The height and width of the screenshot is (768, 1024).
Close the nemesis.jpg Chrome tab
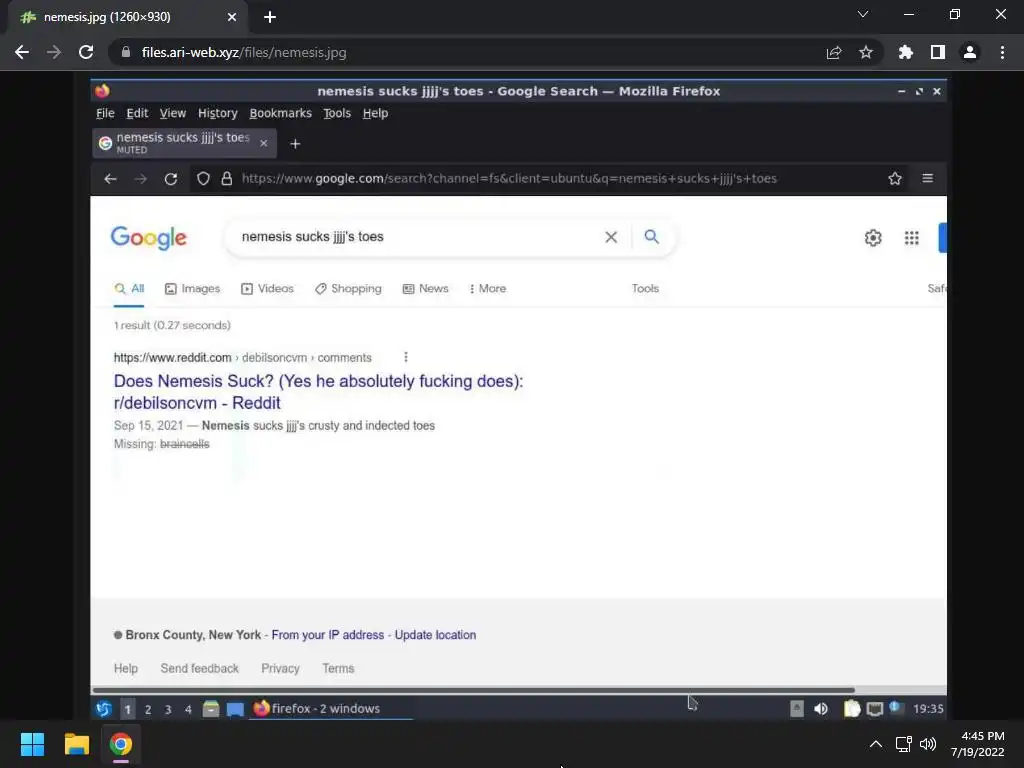(x=232, y=17)
